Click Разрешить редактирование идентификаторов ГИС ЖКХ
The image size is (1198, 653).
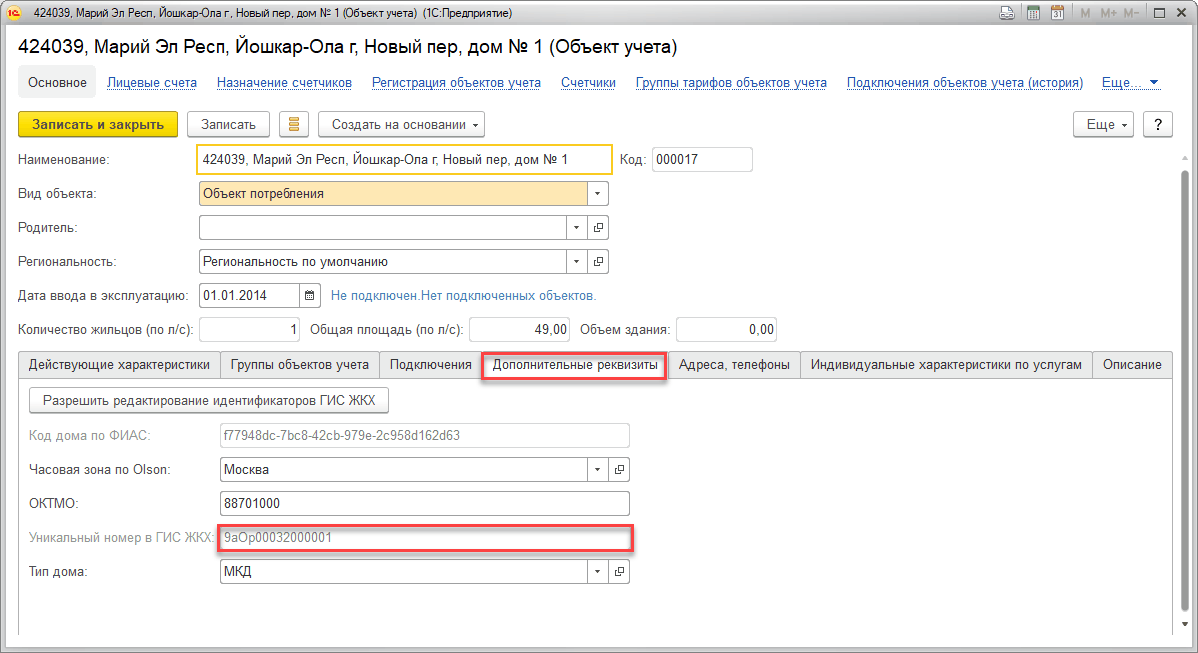tap(209, 401)
